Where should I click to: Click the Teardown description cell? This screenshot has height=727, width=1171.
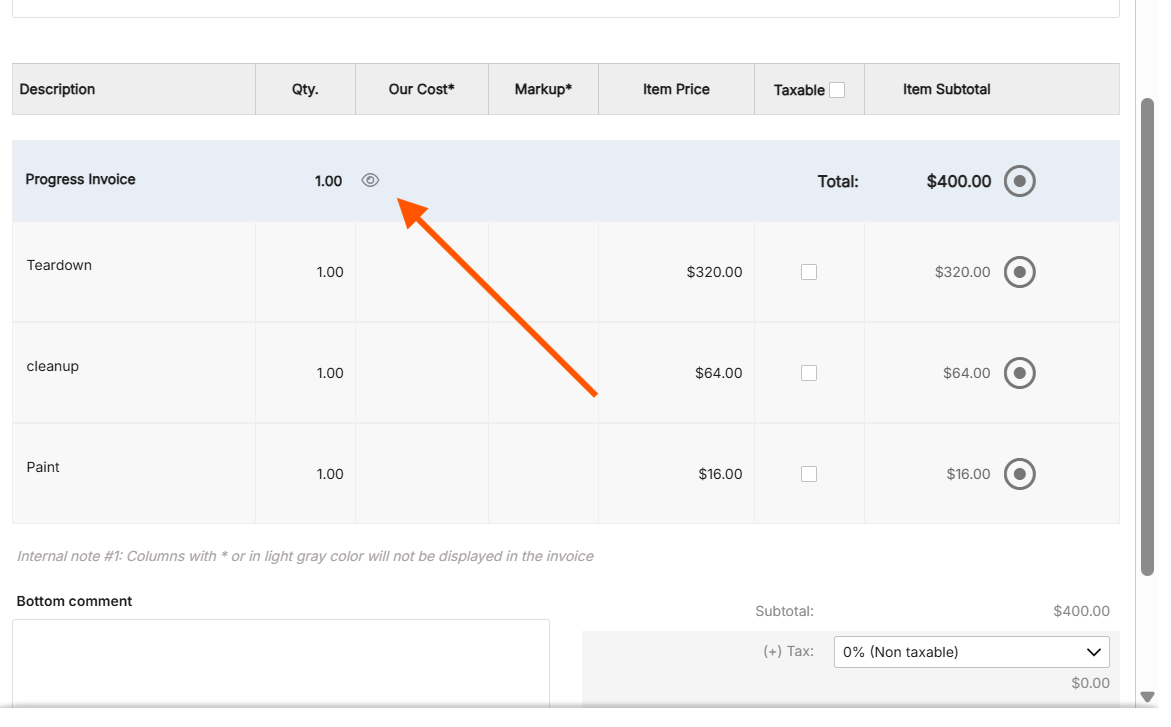click(60, 266)
